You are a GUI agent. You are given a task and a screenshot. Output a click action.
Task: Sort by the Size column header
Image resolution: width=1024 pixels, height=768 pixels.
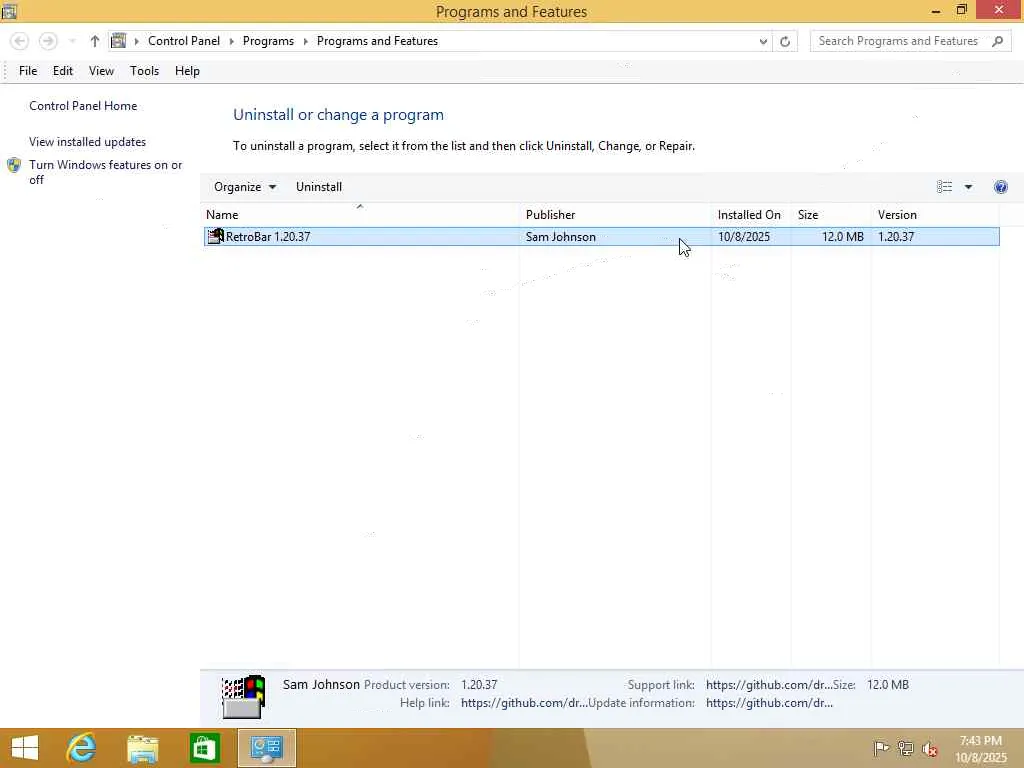(831, 215)
